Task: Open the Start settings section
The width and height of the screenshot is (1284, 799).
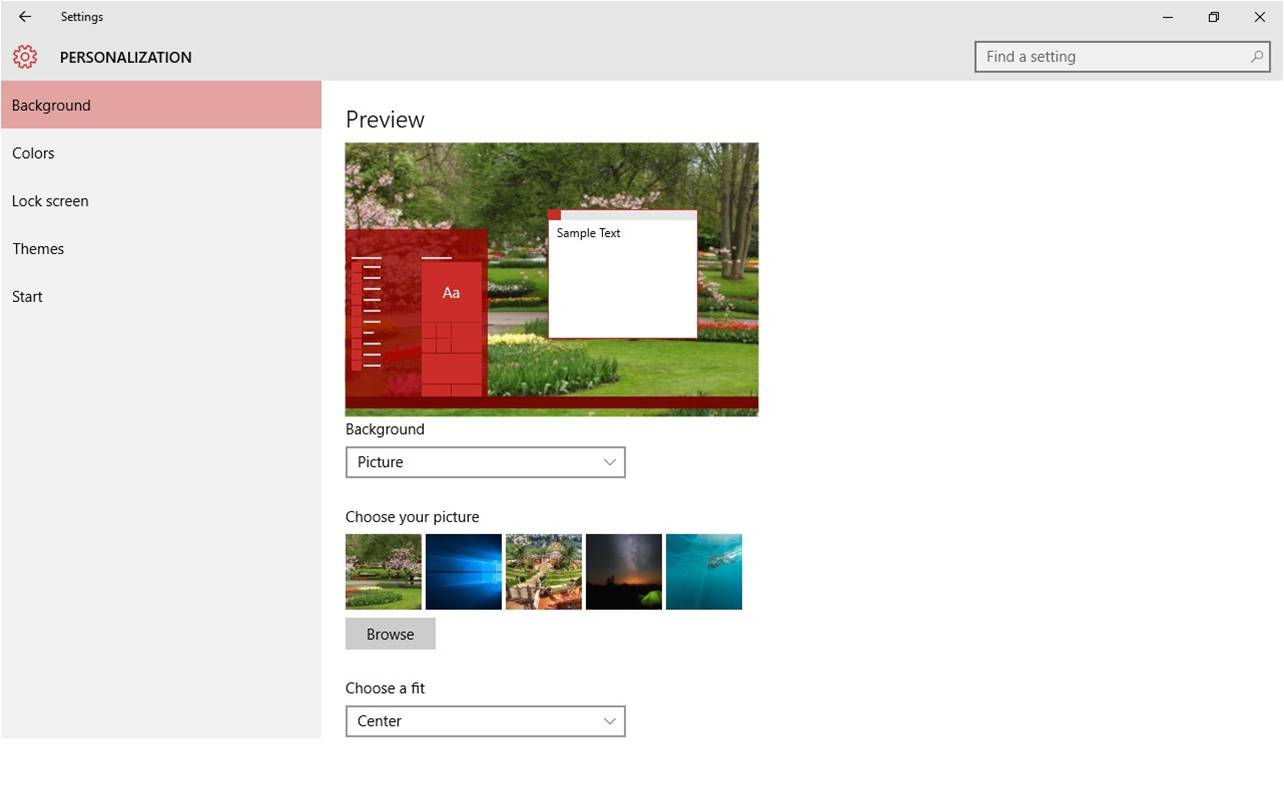Action: point(27,297)
